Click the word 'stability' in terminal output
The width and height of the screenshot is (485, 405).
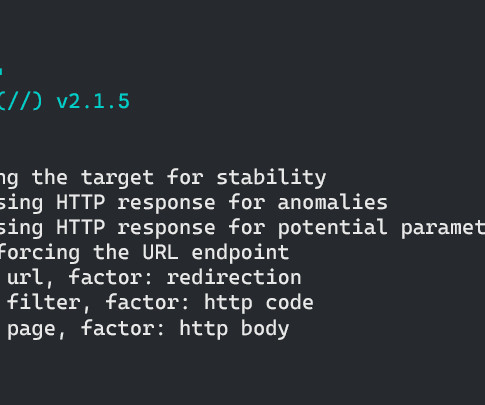(x=271, y=178)
